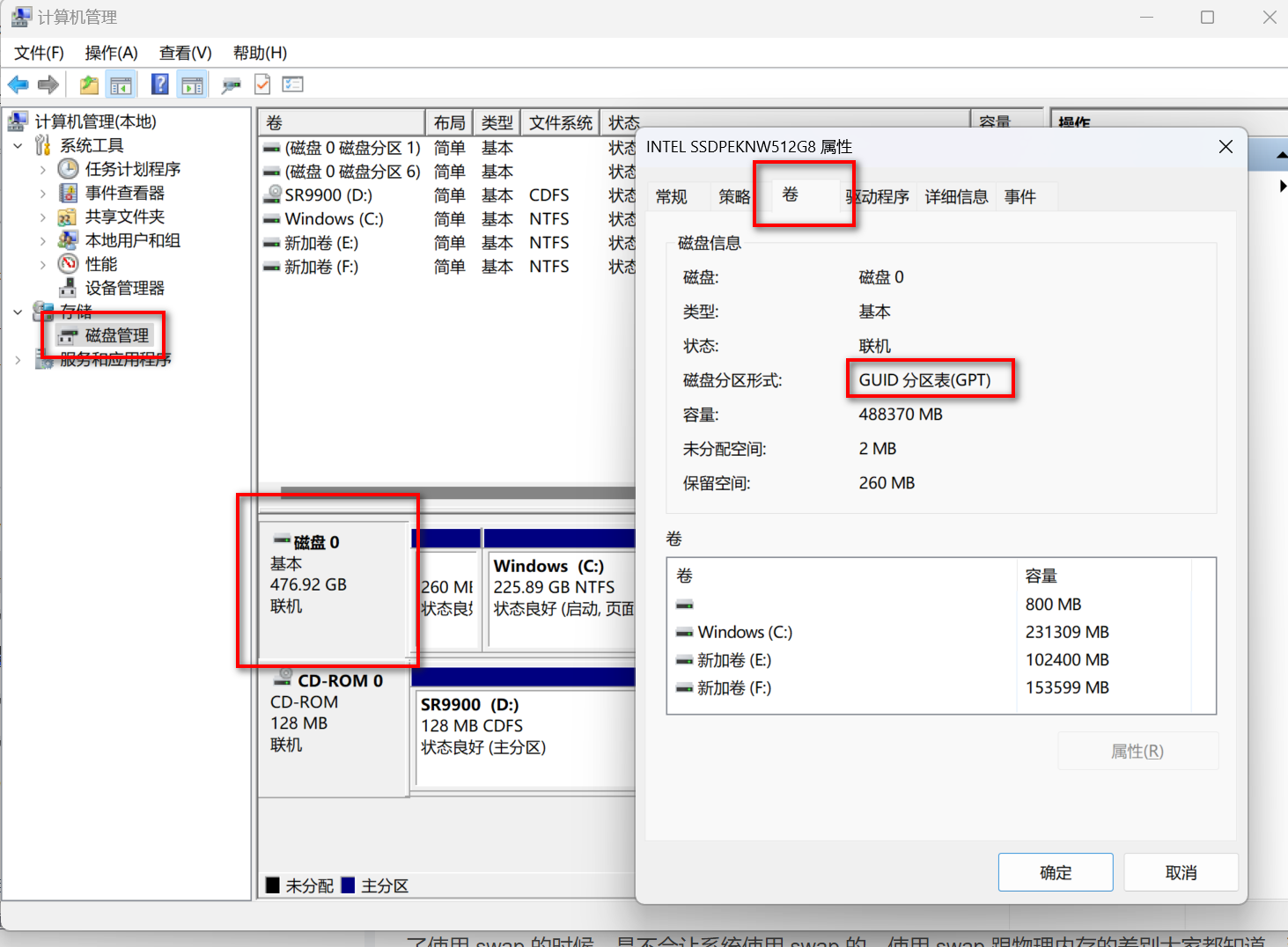The width and height of the screenshot is (1288, 947).
Task: Open help via blue question mark icon
Action: [x=160, y=84]
